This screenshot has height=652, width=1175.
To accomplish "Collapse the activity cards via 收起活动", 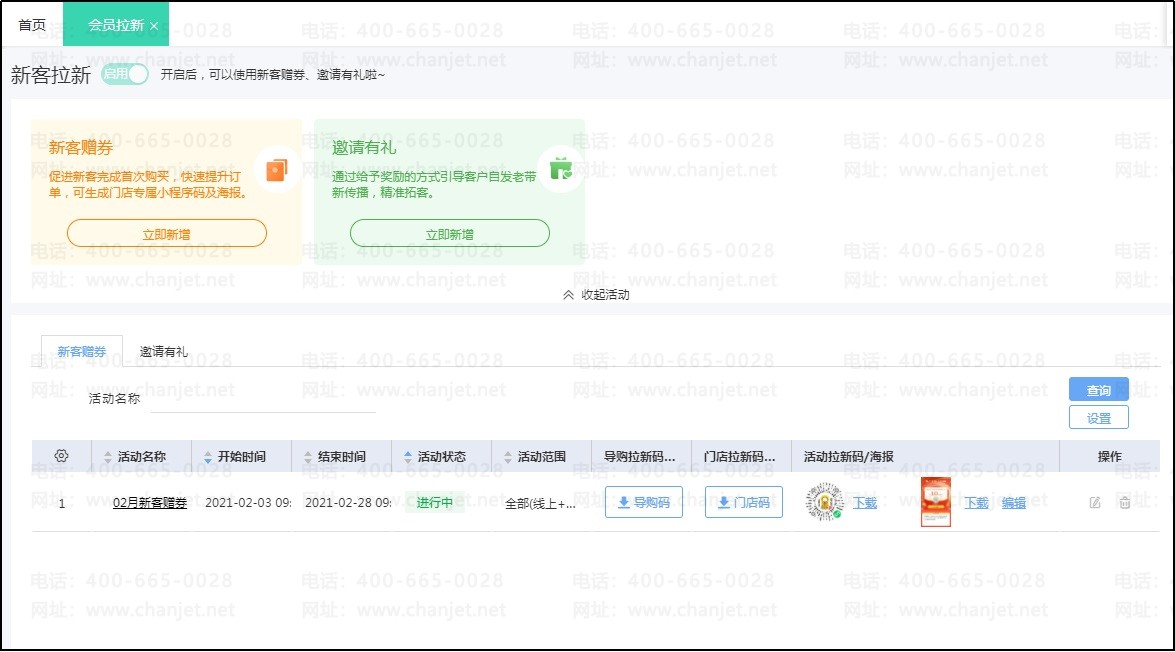I will tap(596, 295).
